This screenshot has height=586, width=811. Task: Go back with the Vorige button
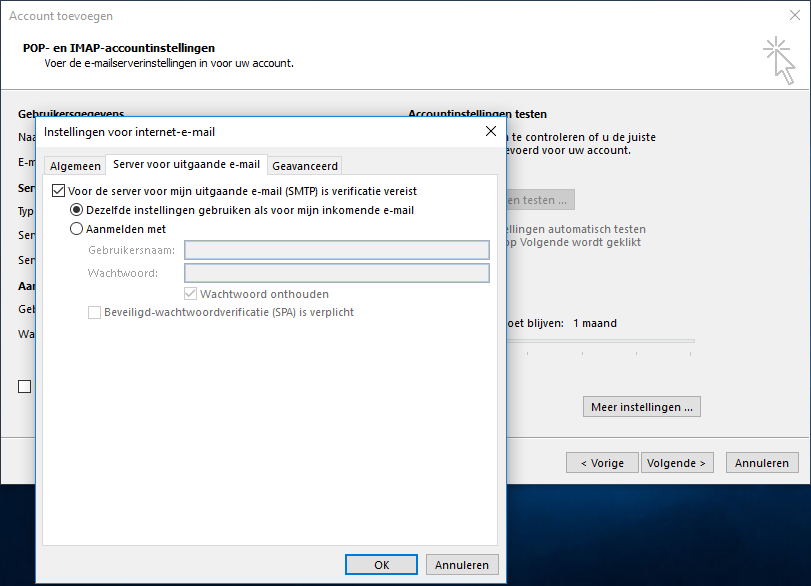coord(601,463)
